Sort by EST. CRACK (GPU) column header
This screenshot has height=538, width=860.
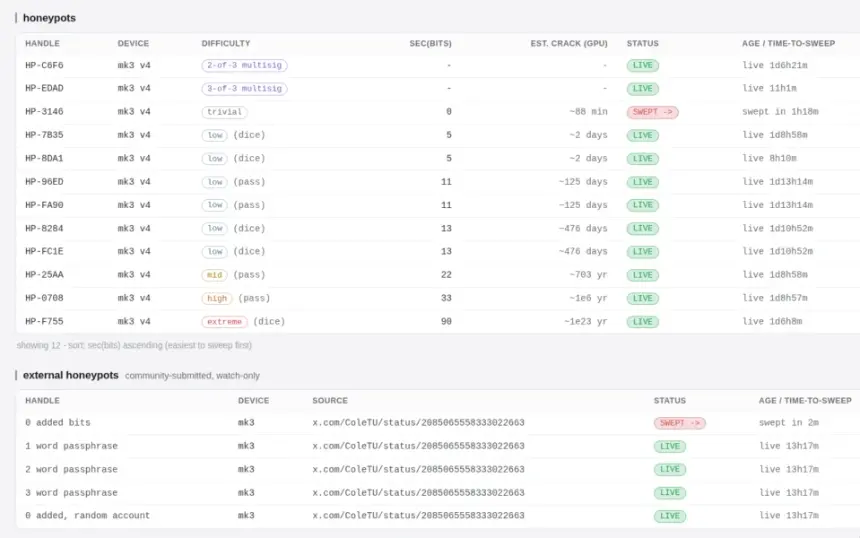pyautogui.click(x=569, y=43)
